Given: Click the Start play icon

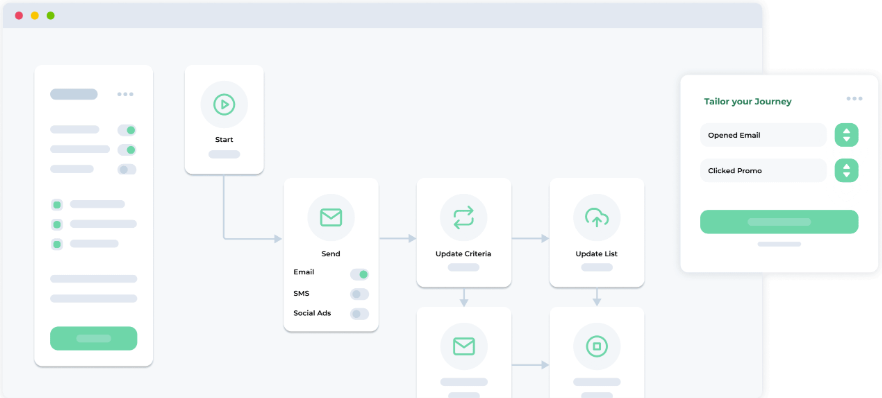Looking at the screenshot, I should [x=224, y=105].
